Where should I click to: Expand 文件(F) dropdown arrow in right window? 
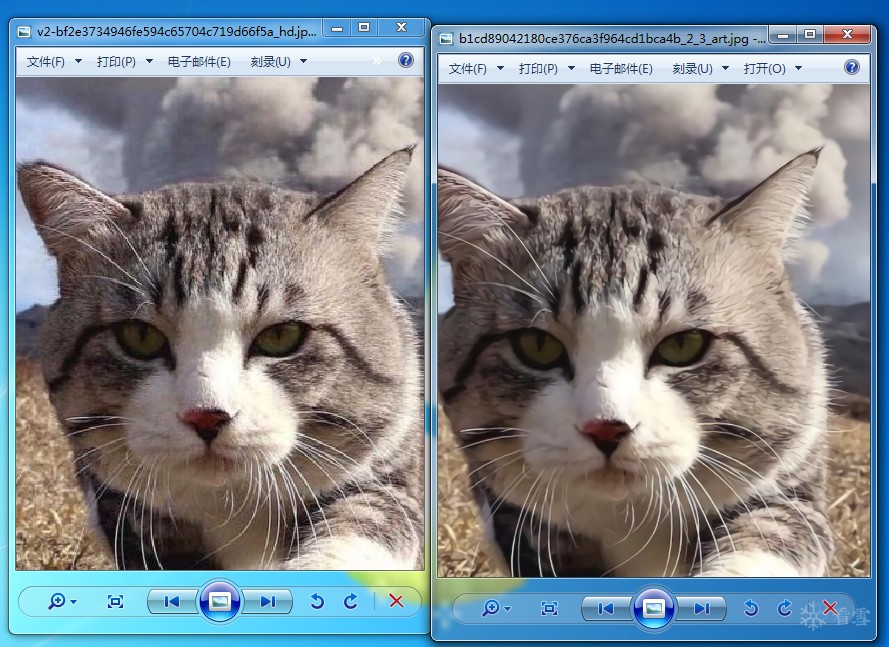click(x=500, y=69)
